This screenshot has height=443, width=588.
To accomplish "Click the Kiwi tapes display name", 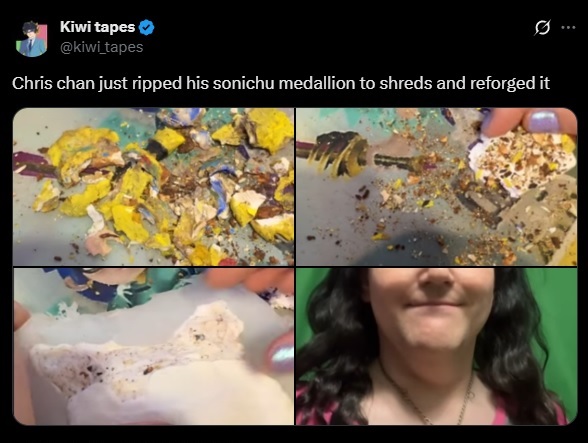I will click(x=97, y=27).
